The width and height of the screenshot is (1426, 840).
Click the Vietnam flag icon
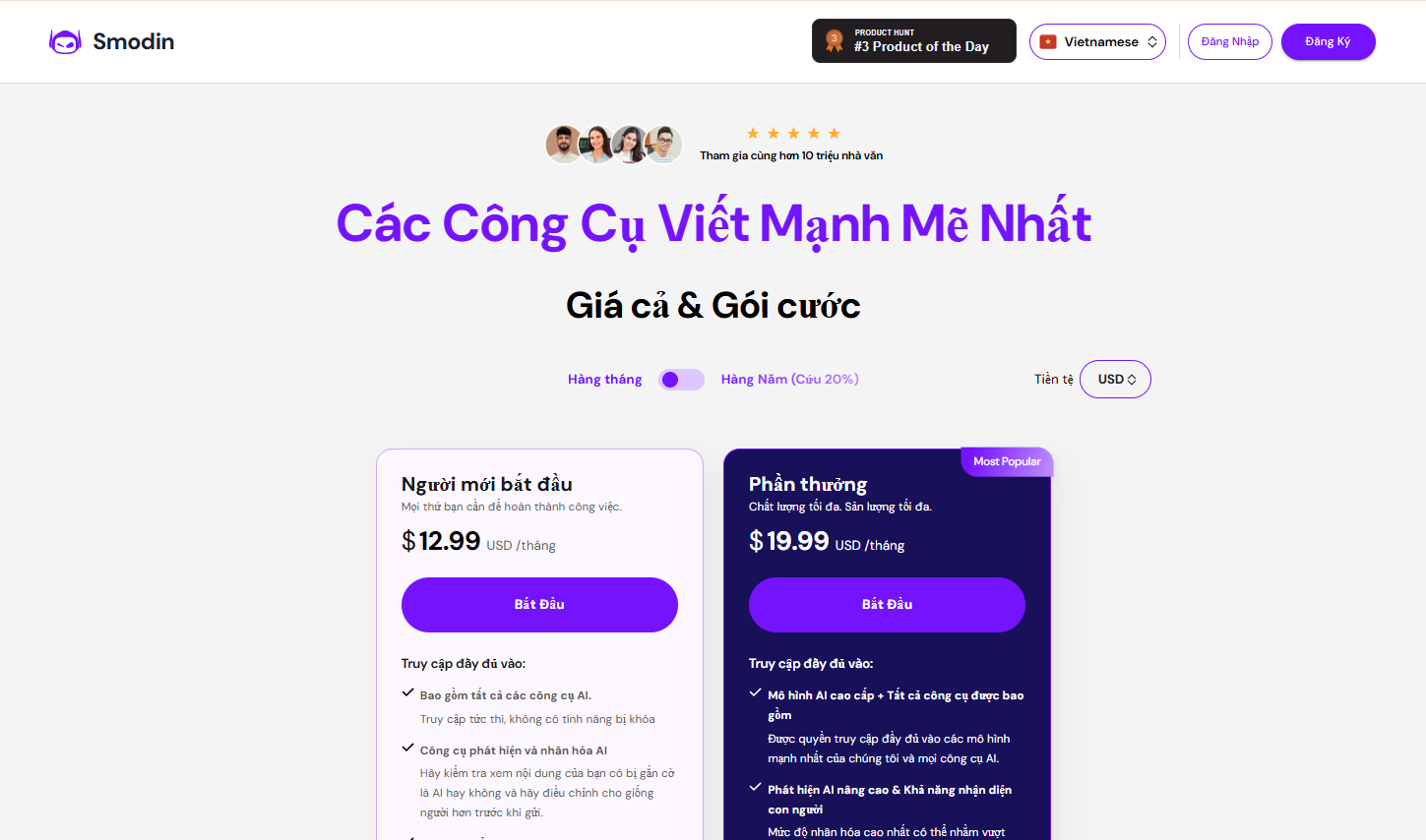pyautogui.click(x=1048, y=41)
